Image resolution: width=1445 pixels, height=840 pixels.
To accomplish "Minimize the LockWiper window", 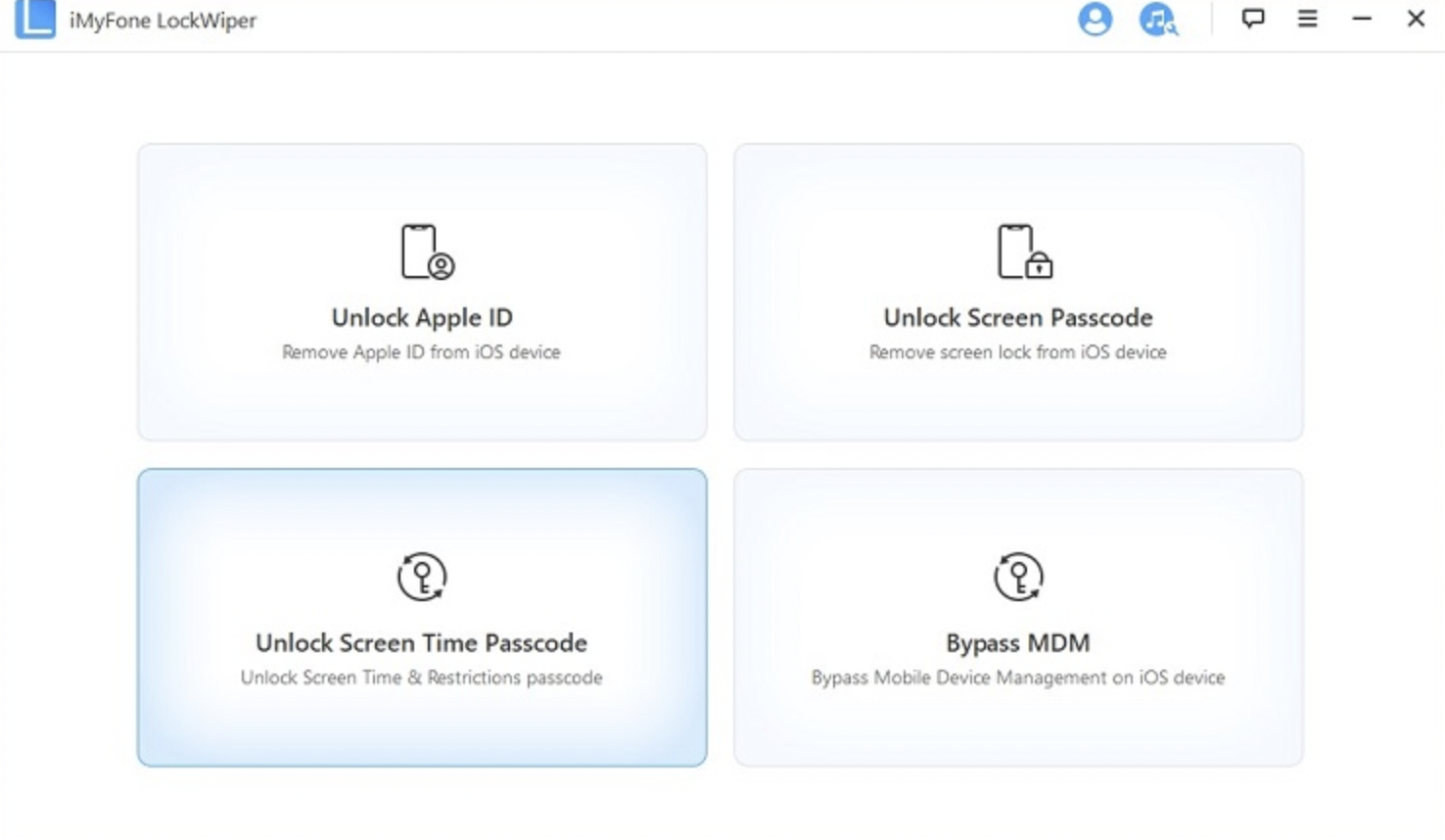I will [1362, 19].
